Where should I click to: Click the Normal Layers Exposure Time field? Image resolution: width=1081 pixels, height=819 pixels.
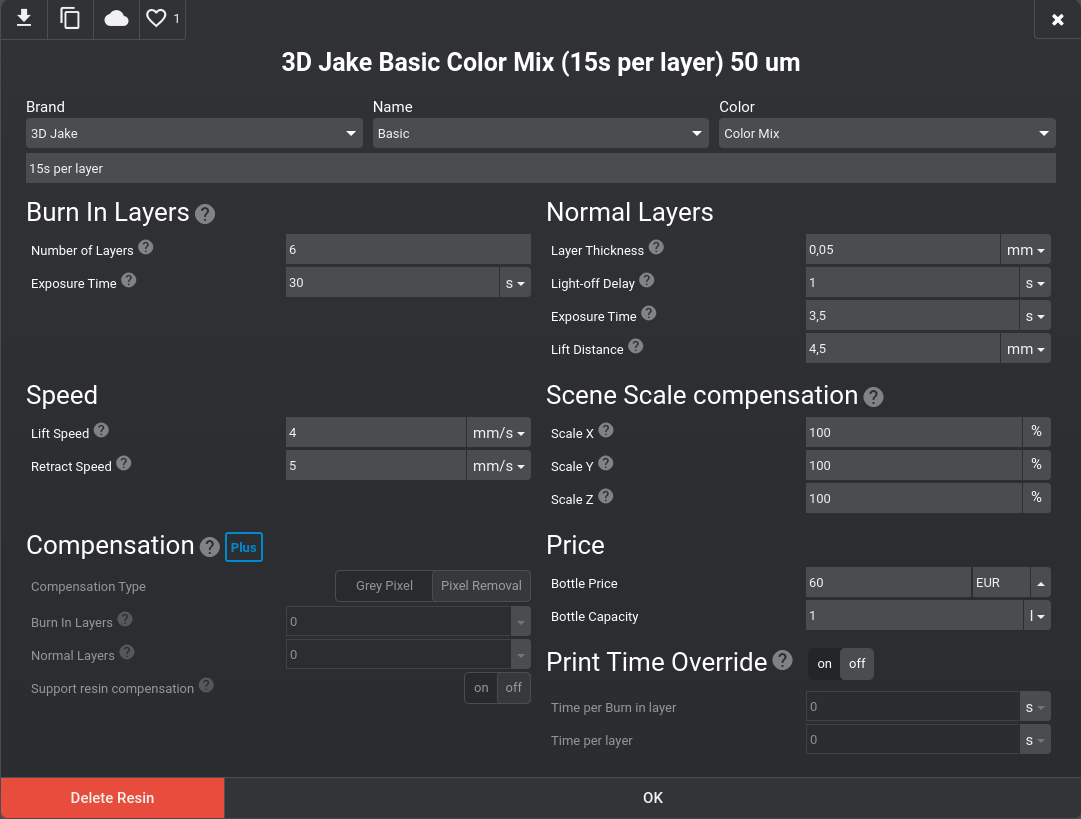(912, 316)
